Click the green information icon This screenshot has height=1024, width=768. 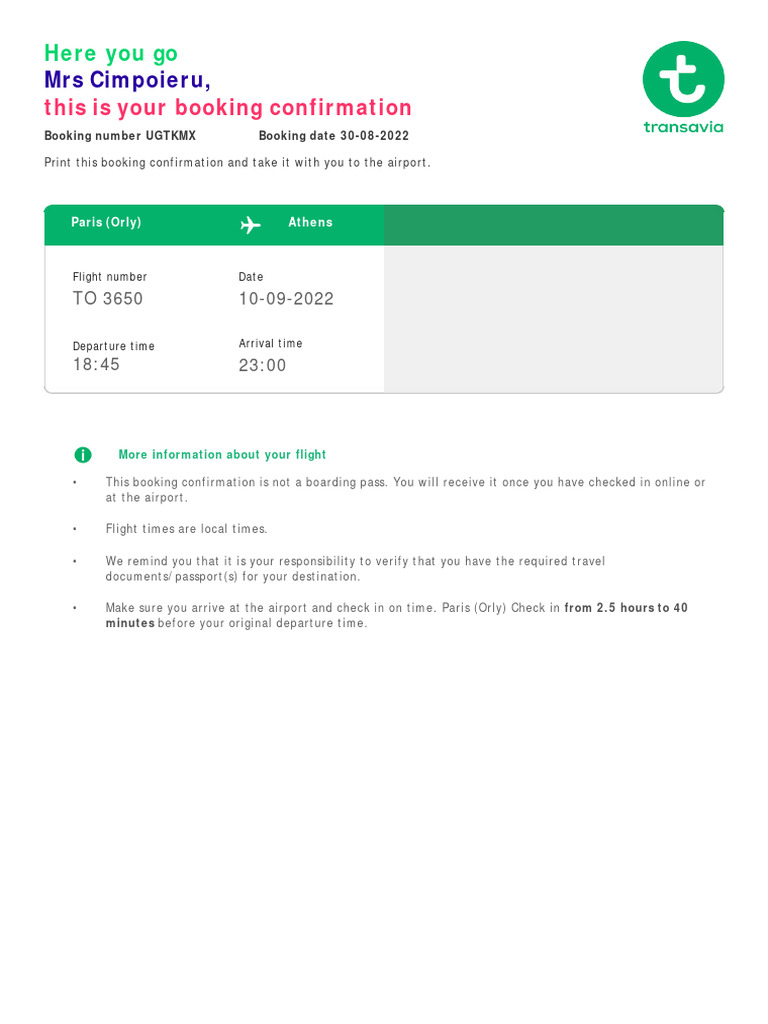coord(83,455)
